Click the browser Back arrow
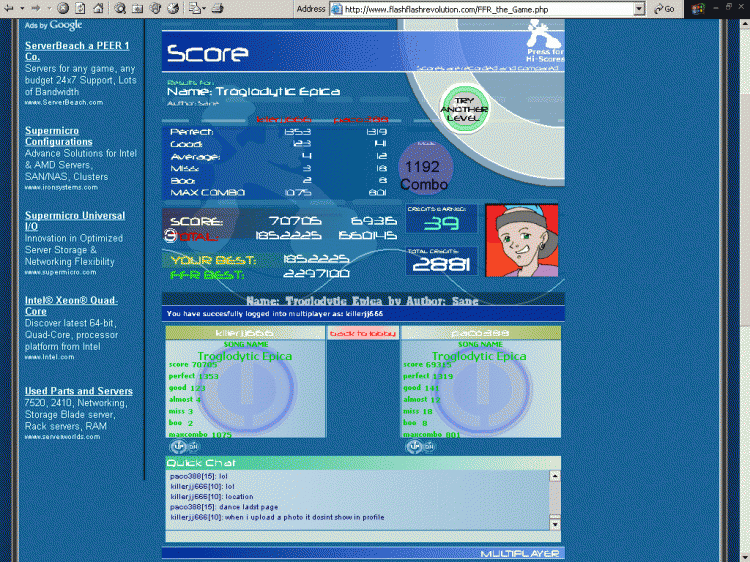The width and height of the screenshot is (750, 562). pyautogui.click(x=9, y=8)
